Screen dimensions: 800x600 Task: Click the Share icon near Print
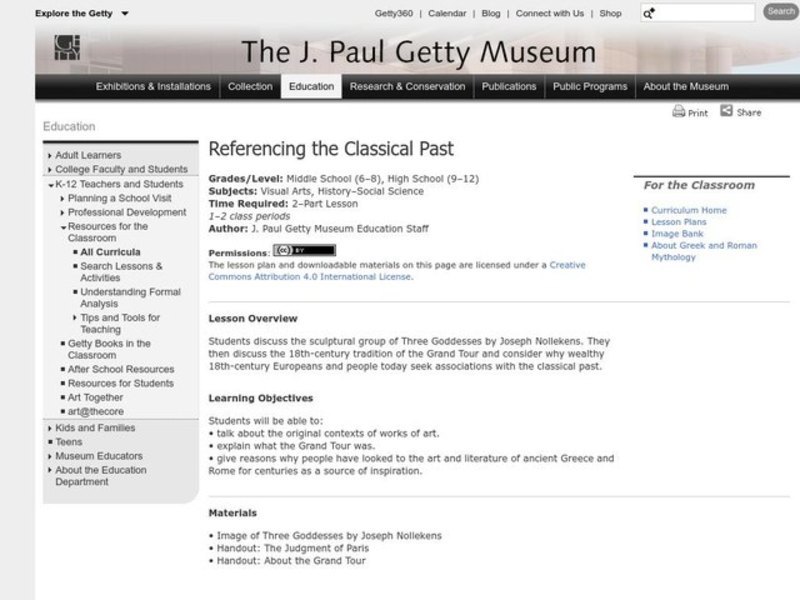point(726,112)
